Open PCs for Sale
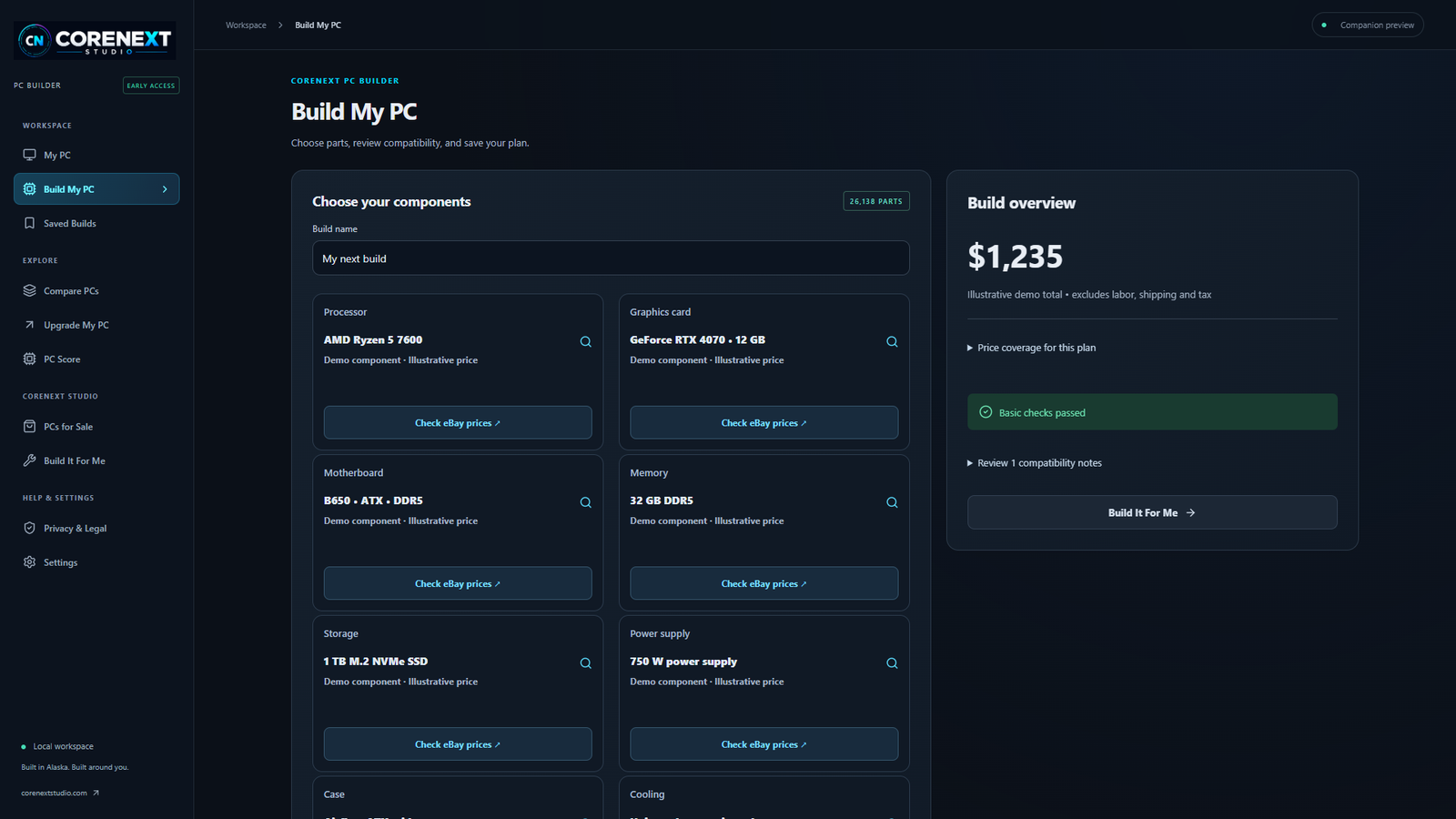1456x819 pixels. coord(96,427)
